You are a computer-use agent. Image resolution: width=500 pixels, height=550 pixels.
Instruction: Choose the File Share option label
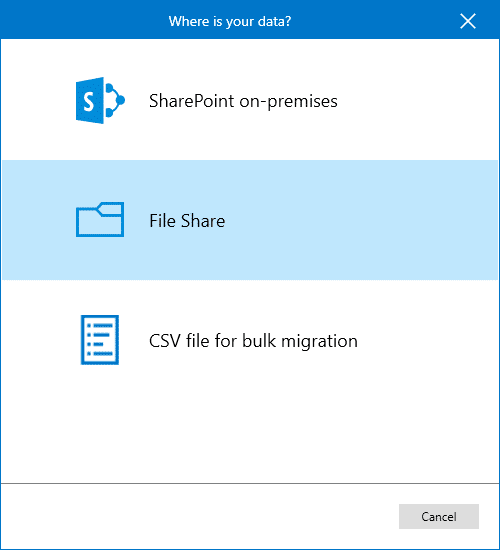click(187, 221)
